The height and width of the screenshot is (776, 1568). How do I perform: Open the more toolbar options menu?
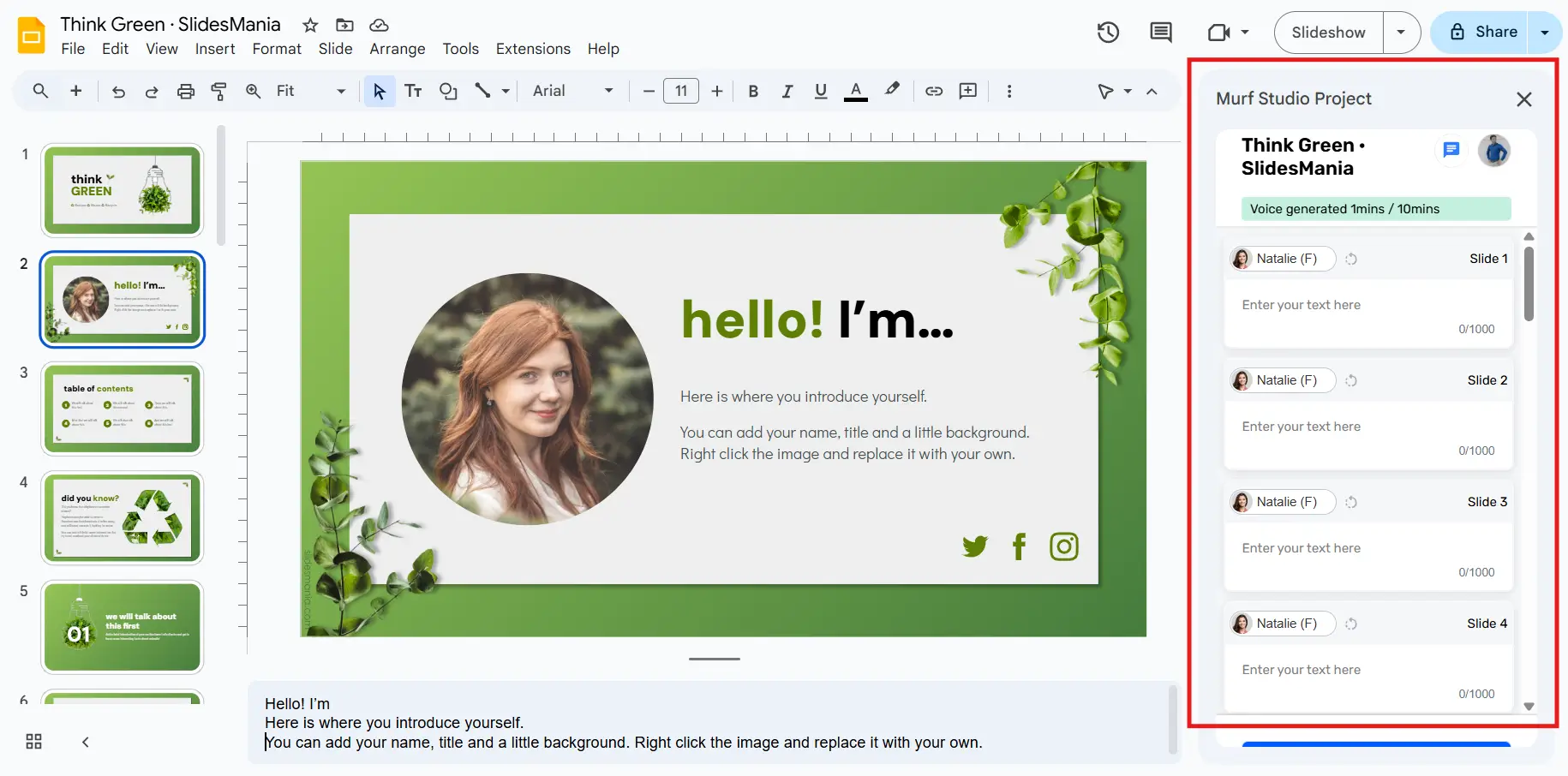(x=1009, y=91)
